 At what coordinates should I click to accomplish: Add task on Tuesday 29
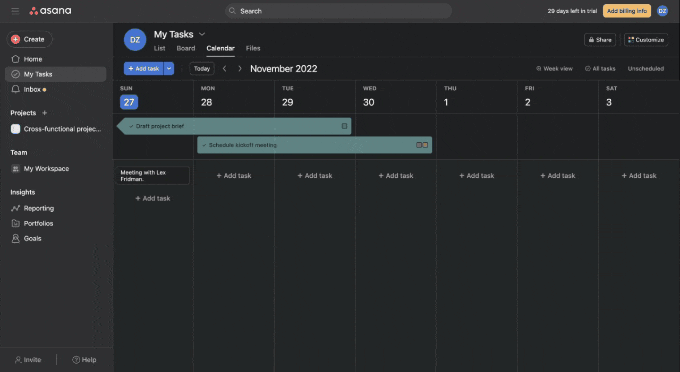(x=315, y=176)
